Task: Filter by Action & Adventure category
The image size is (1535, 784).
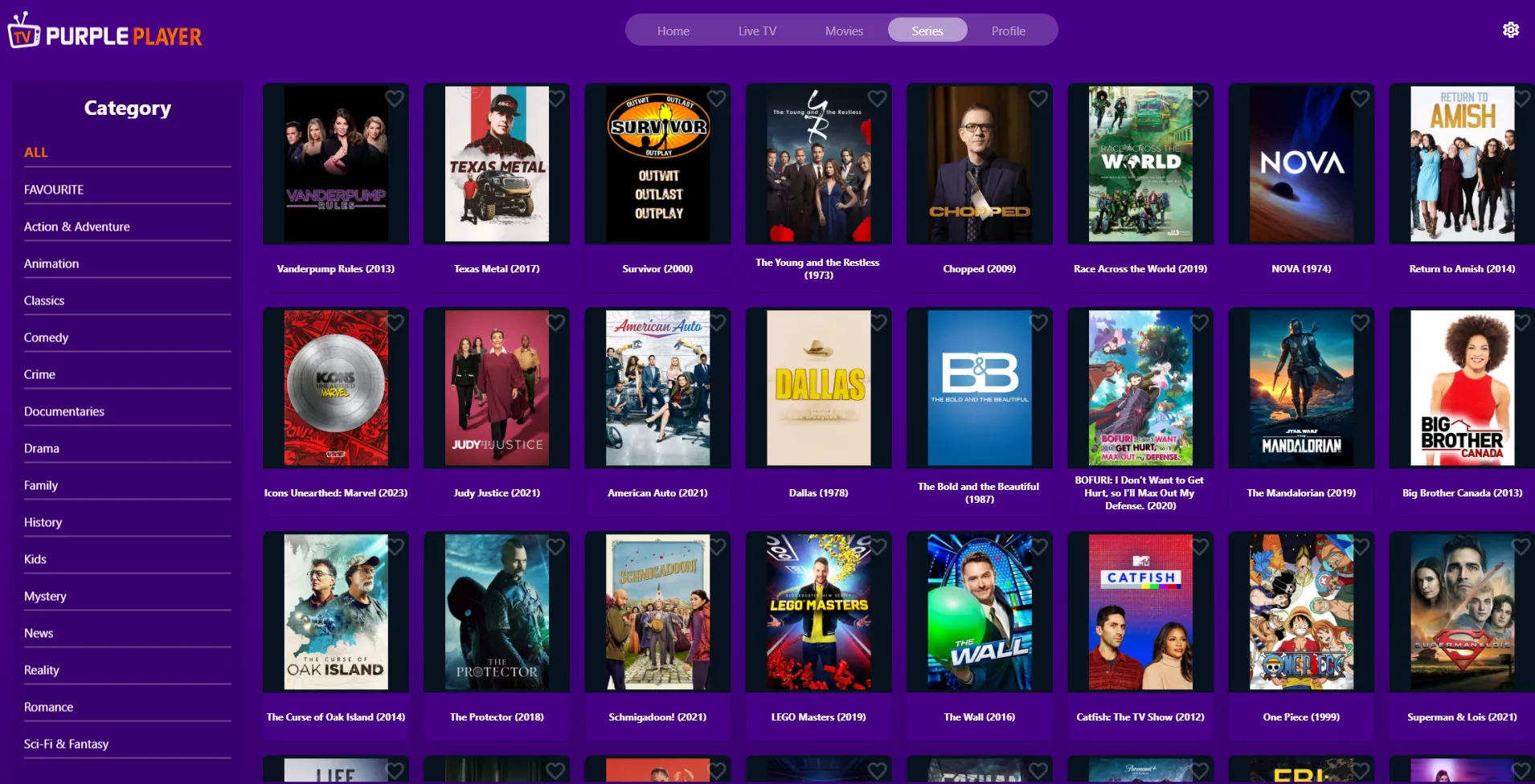Action: pyautogui.click(x=128, y=227)
